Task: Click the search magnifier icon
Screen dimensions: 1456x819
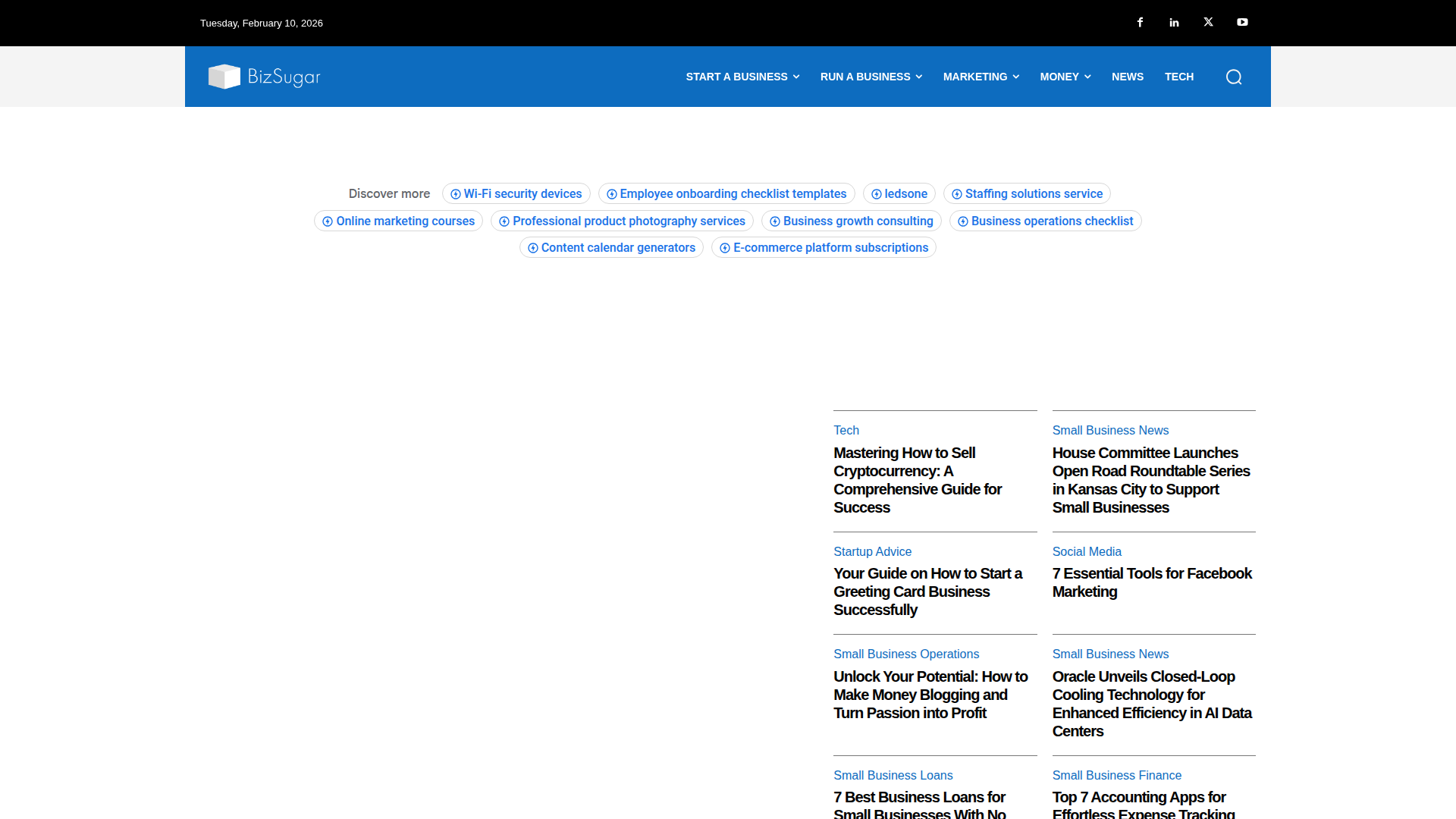Action: pyautogui.click(x=1234, y=77)
